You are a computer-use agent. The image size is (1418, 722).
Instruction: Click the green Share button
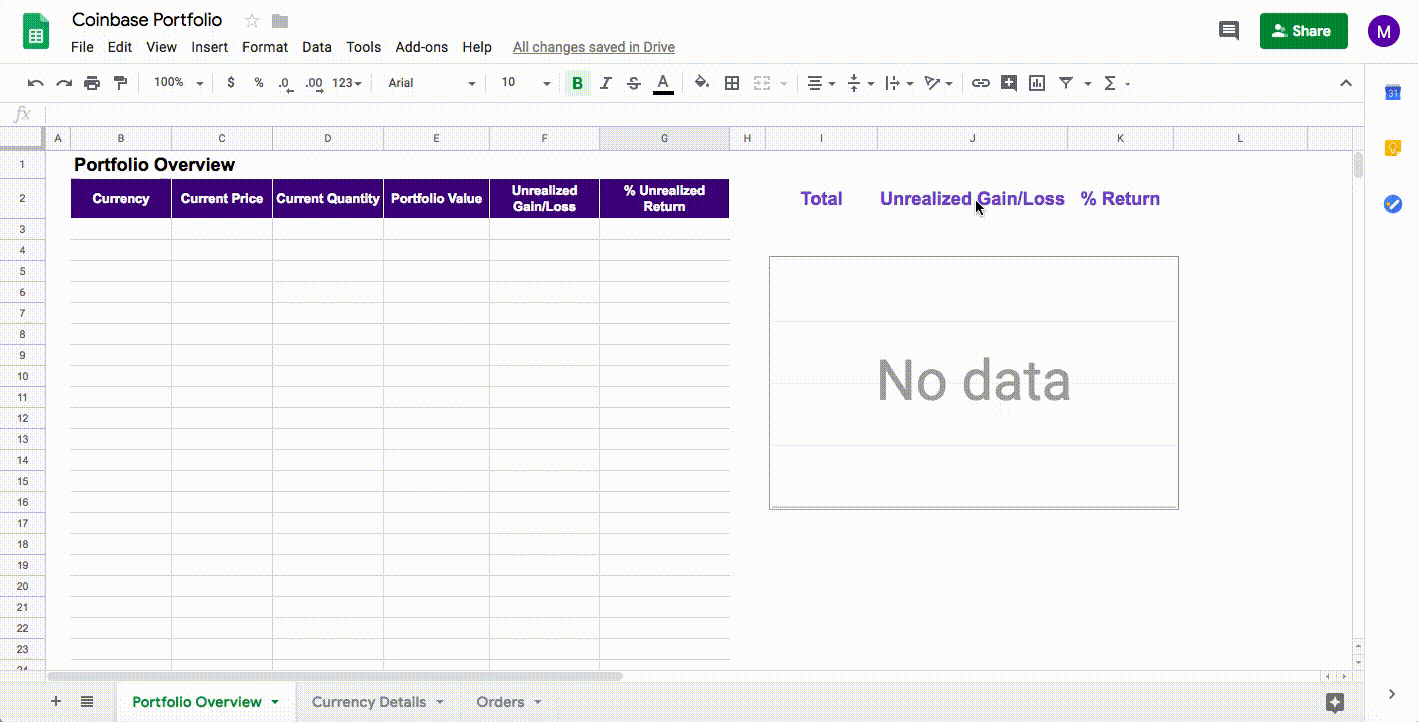point(1303,31)
